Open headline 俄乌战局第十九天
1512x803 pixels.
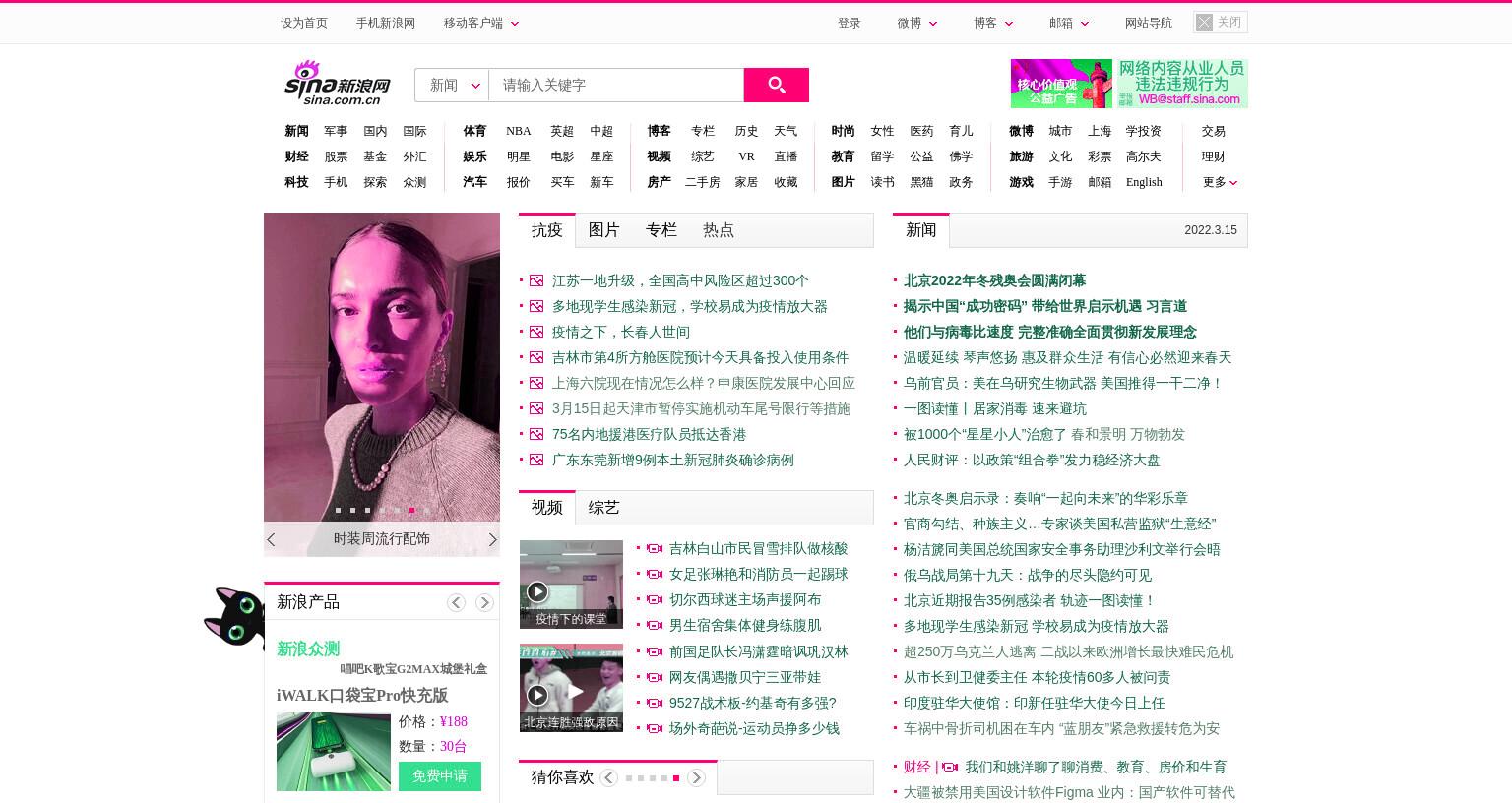1028,575
